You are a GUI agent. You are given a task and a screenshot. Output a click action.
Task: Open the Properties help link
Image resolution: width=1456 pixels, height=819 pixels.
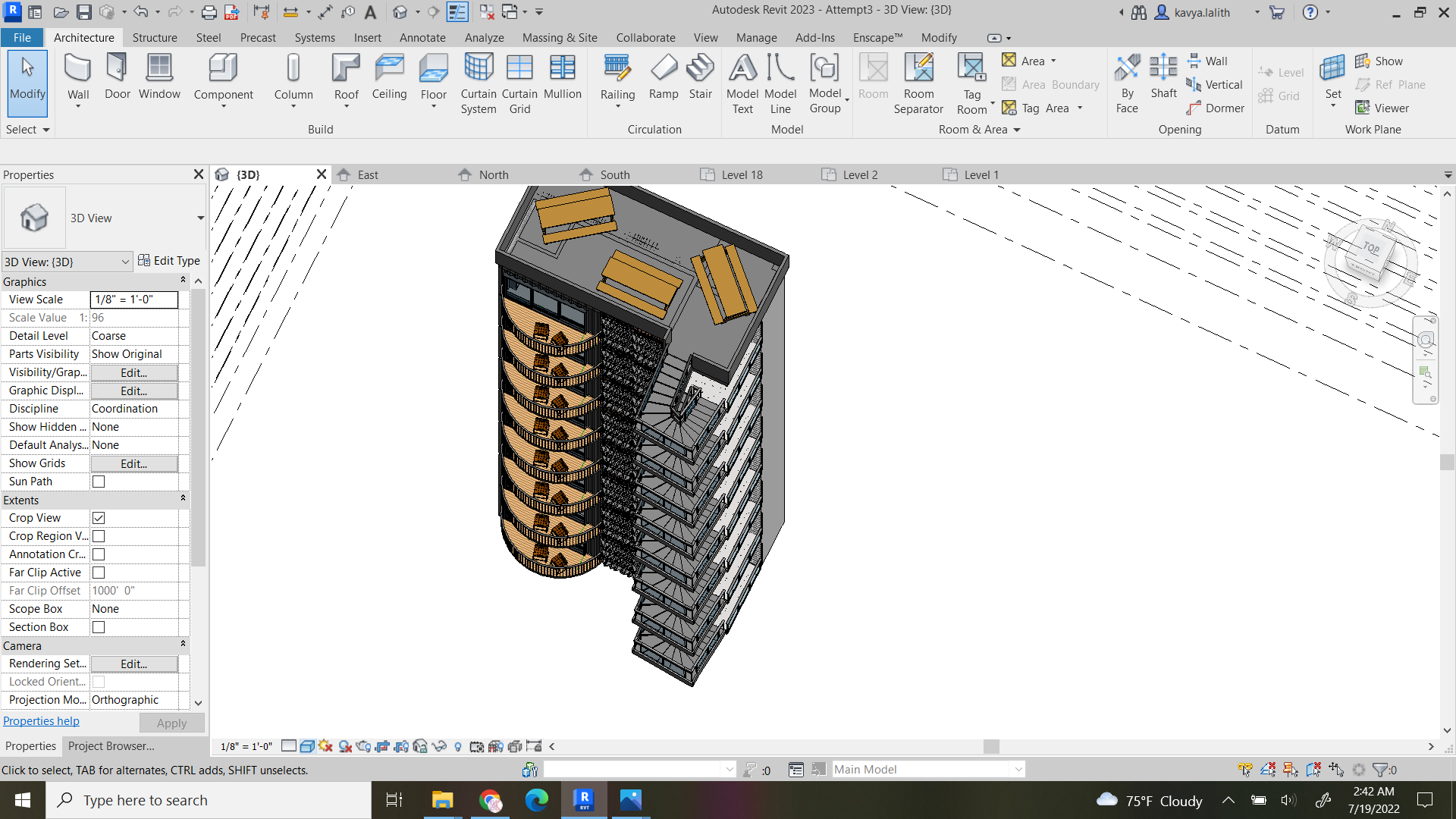(41, 720)
